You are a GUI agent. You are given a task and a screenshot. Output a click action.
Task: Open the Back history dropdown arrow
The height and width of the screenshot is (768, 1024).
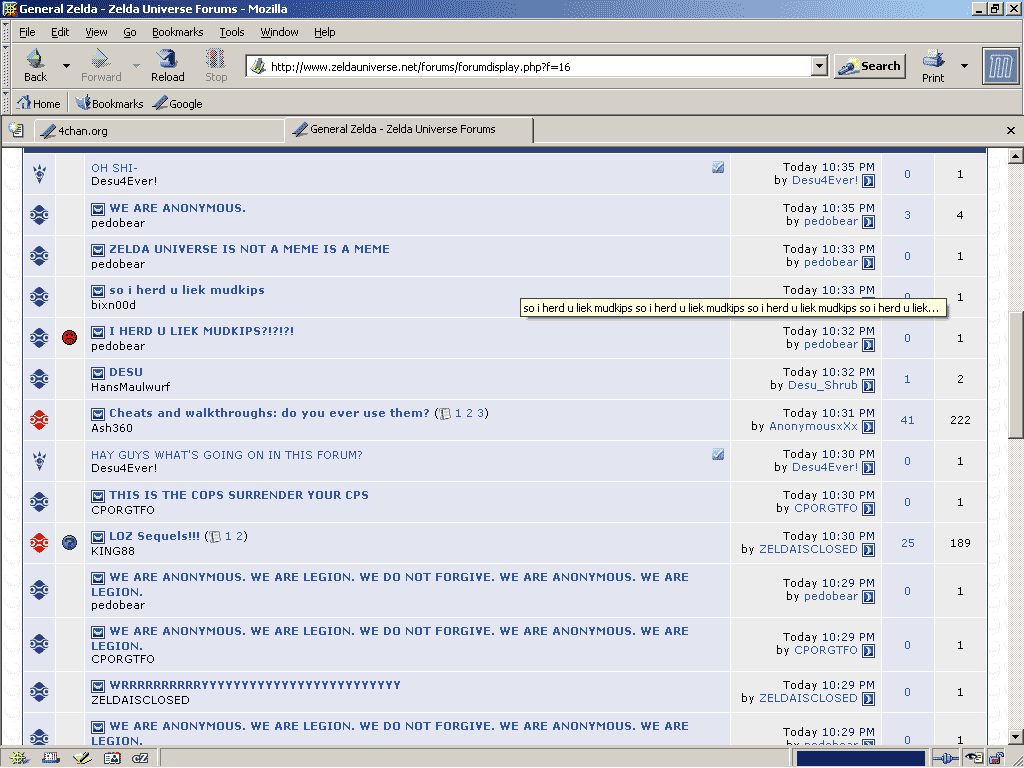pyautogui.click(x=66, y=65)
